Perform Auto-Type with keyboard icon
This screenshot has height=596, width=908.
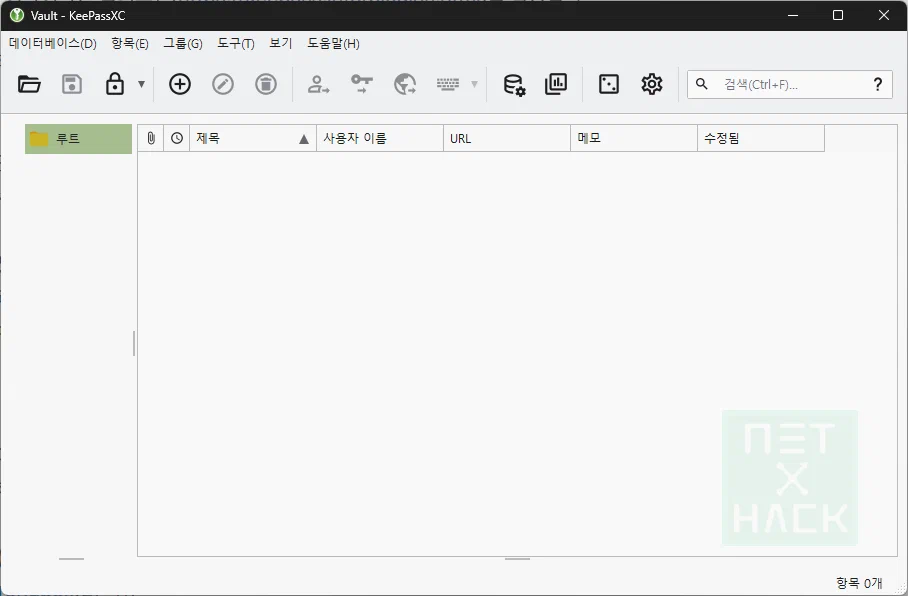pyautogui.click(x=448, y=85)
